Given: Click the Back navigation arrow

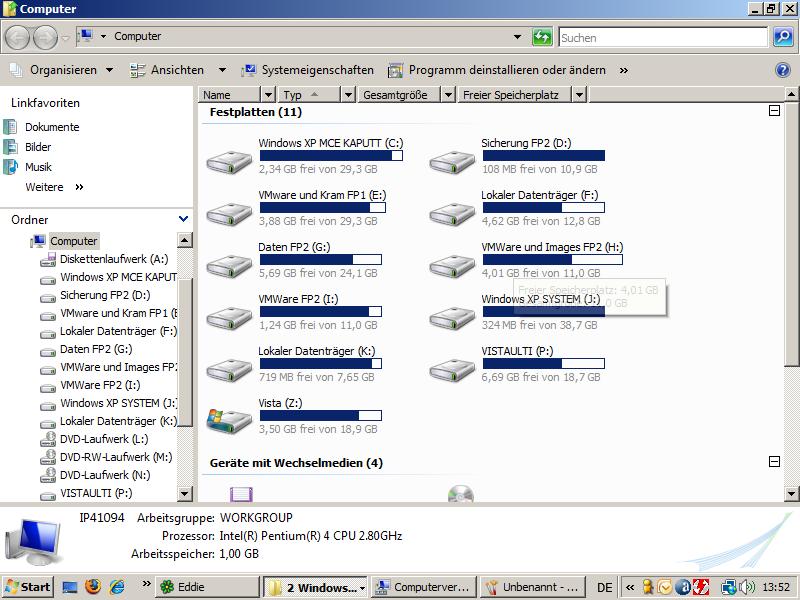Looking at the screenshot, I should point(17,37).
